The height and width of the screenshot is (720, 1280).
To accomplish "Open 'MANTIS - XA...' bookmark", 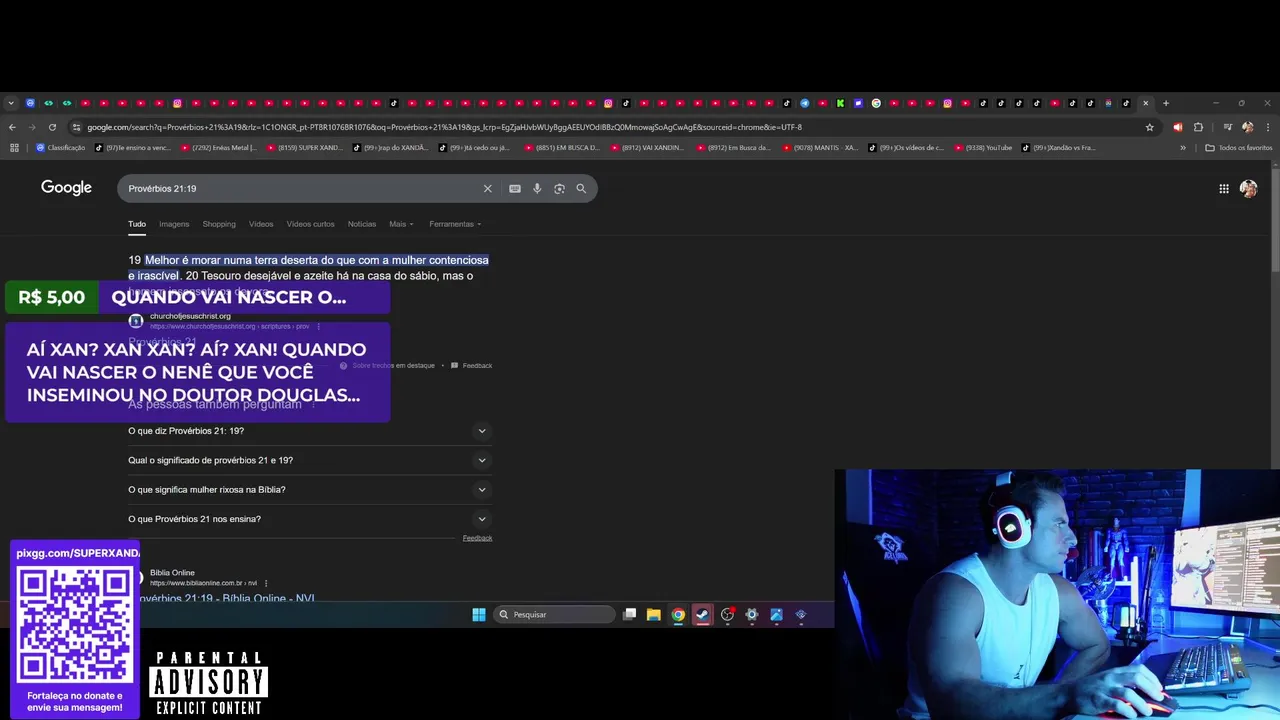I will tap(820, 148).
